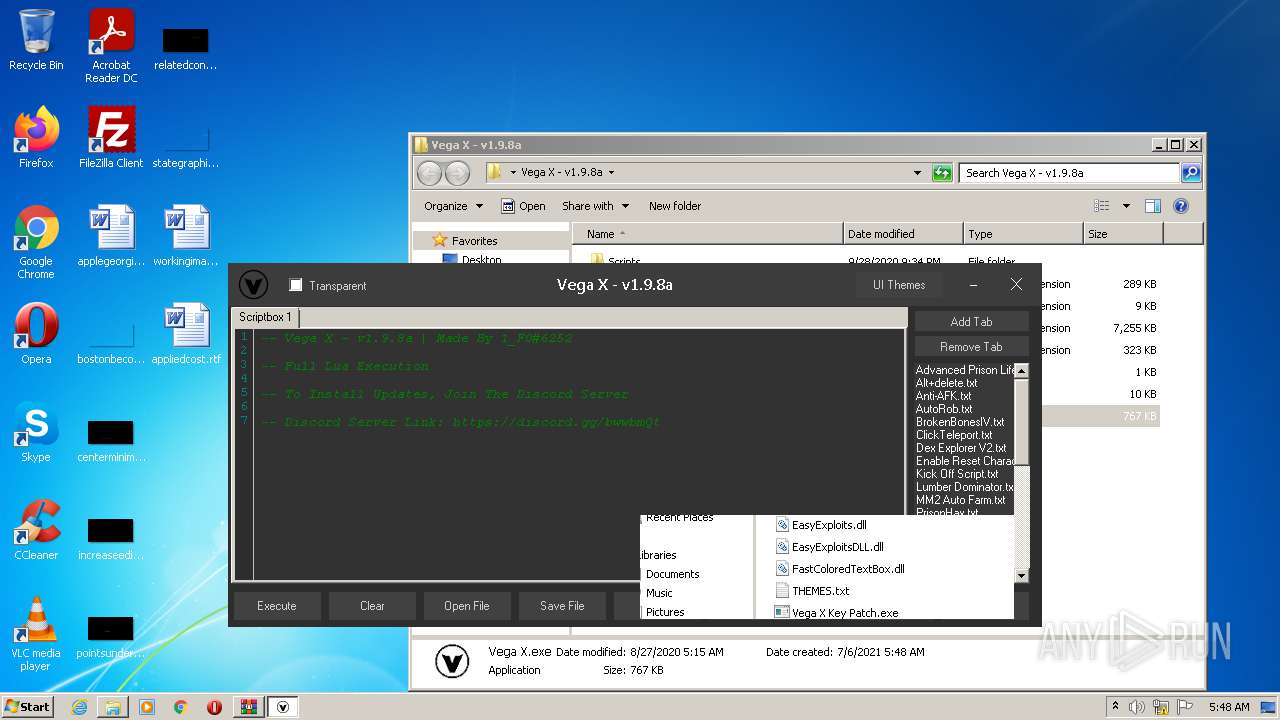Click the green Refresh icon in Explorer
1280x720 pixels.
click(x=942, y=172)
